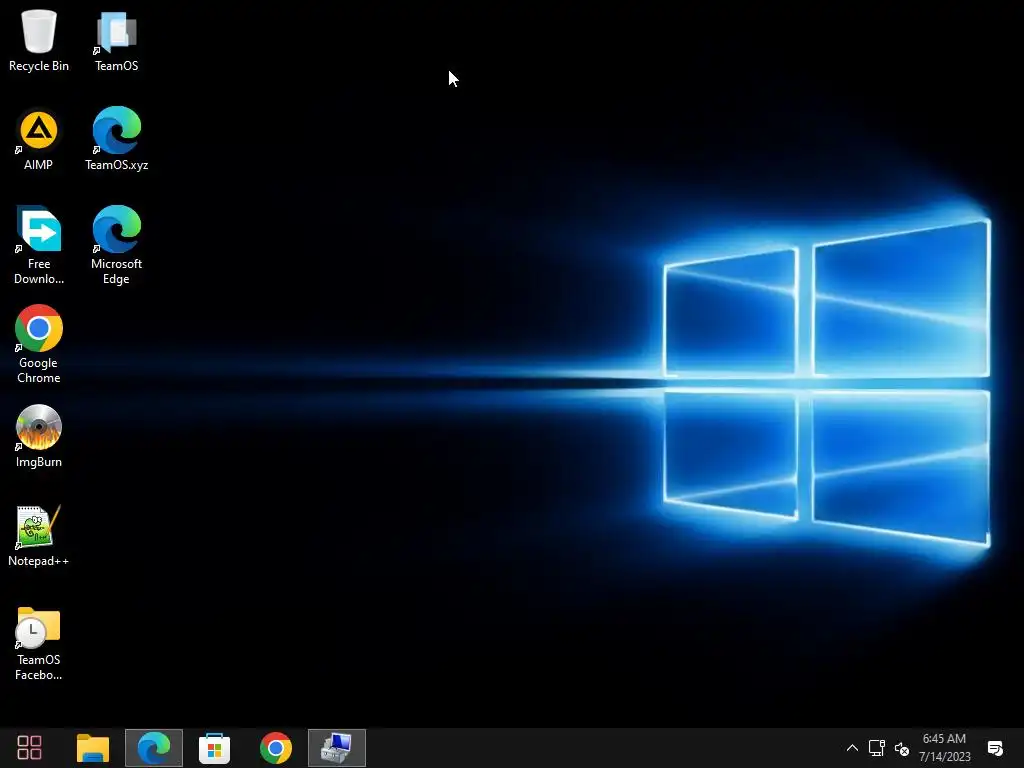
Task: Select the Microsoft Edge desktop shortcut
Action: [116, 246]
